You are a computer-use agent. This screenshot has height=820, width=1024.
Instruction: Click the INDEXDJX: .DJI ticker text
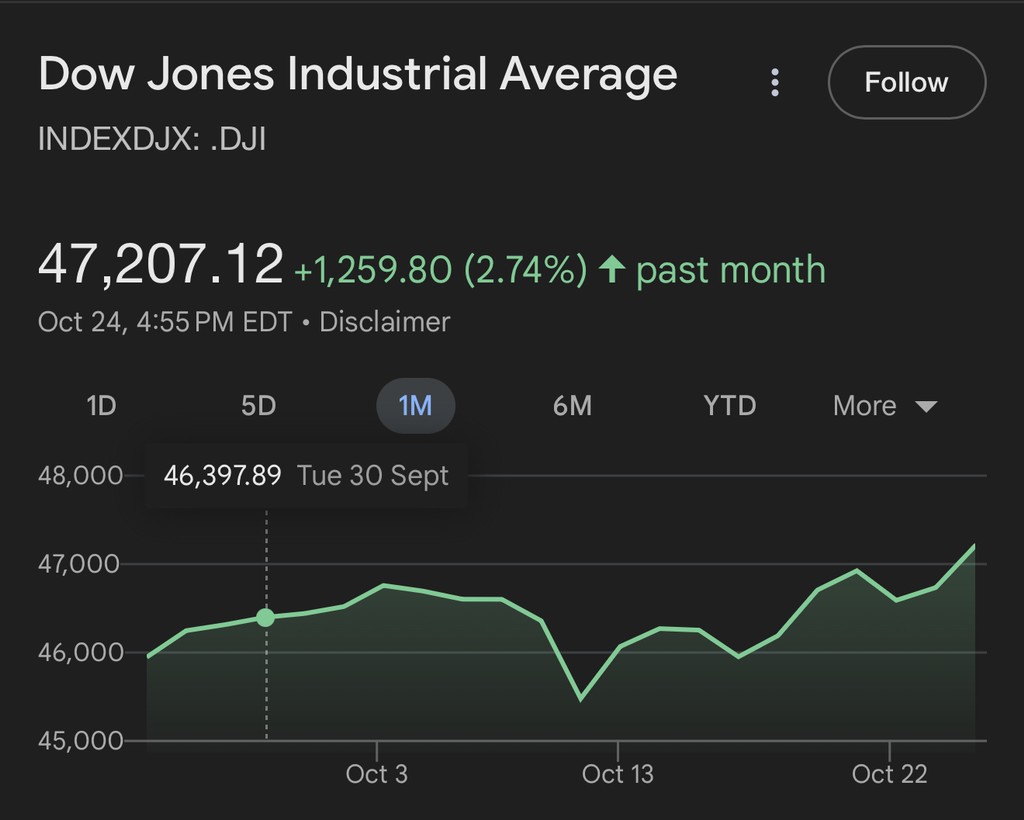click(151, 138)
